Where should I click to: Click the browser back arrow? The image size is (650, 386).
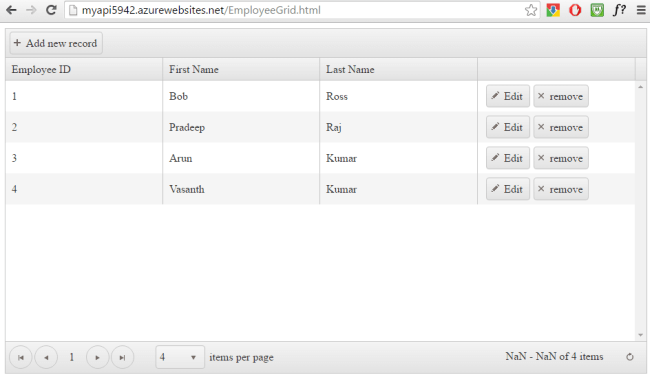12,10
